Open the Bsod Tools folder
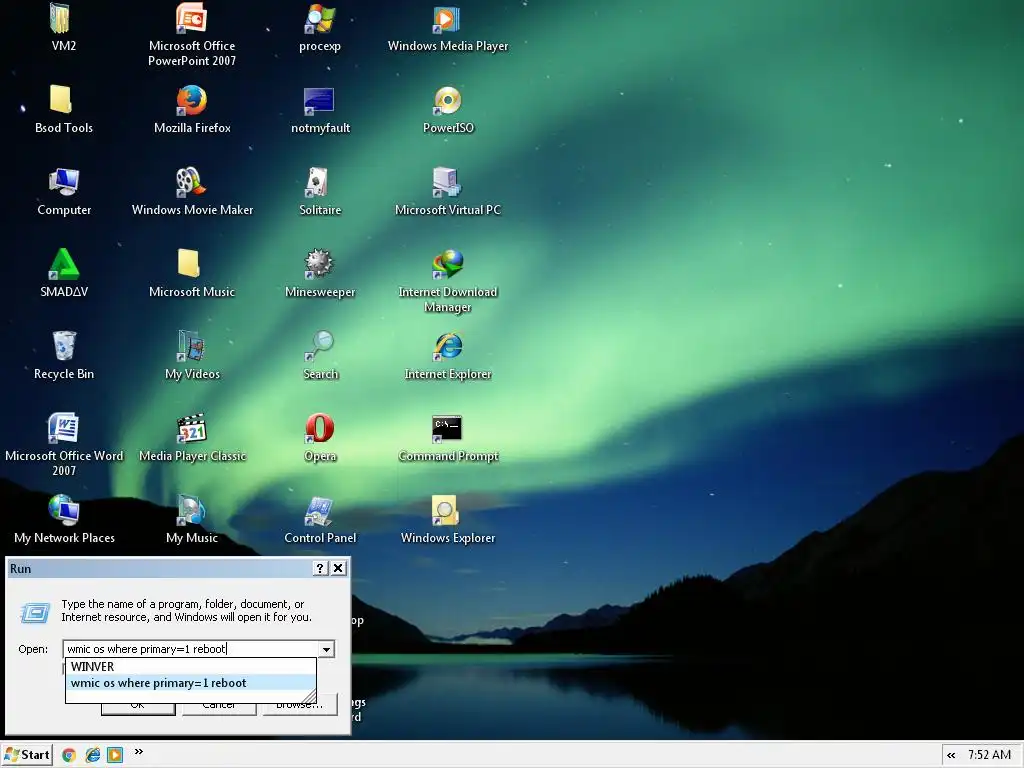The width and height of the screenshot is (1024, 768). [61, 100]
